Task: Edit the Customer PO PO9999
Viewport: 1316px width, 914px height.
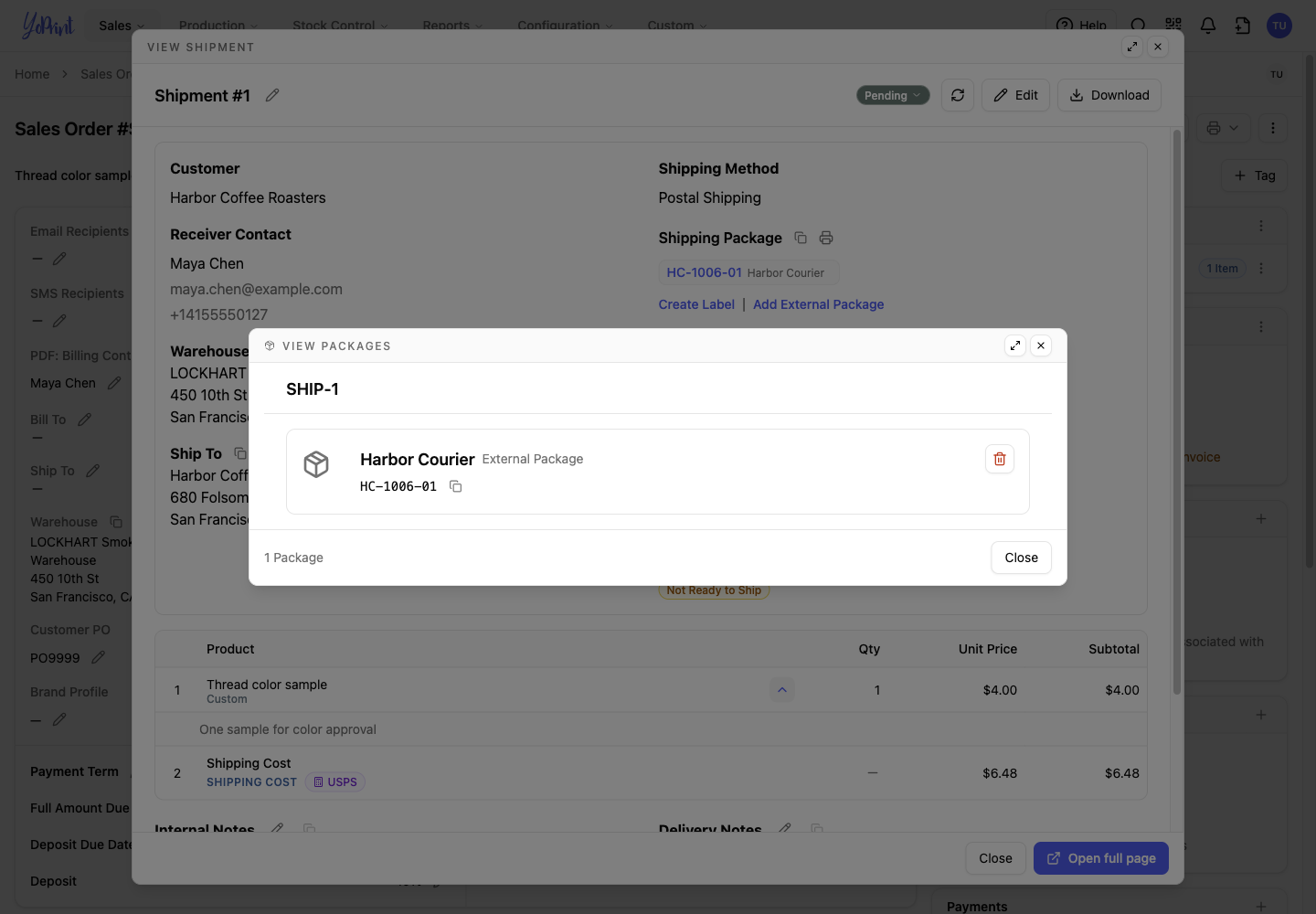Action: pos(99,657)
